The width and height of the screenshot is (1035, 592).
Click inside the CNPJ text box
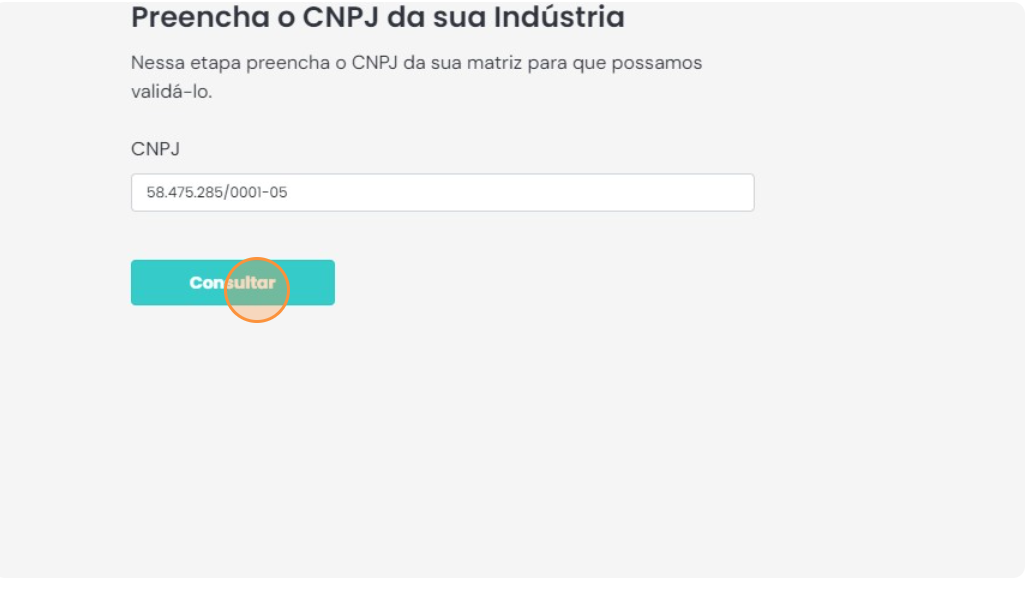[x=400, y=190]
